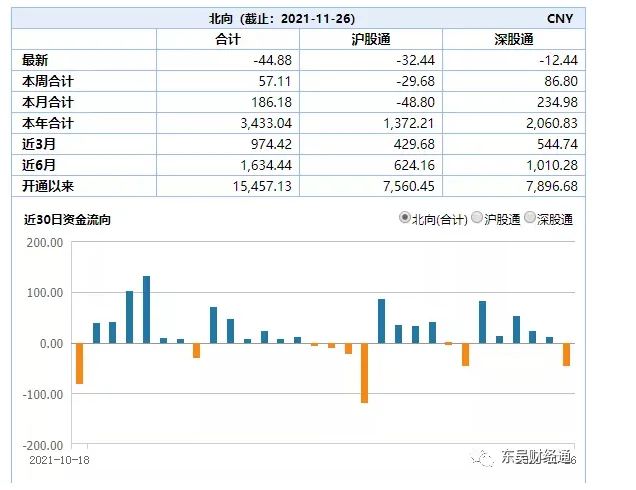The width and height of the screenshot is (636, 490).
Task: Click the 合计 column header
Action: click(x=227, y=38)
